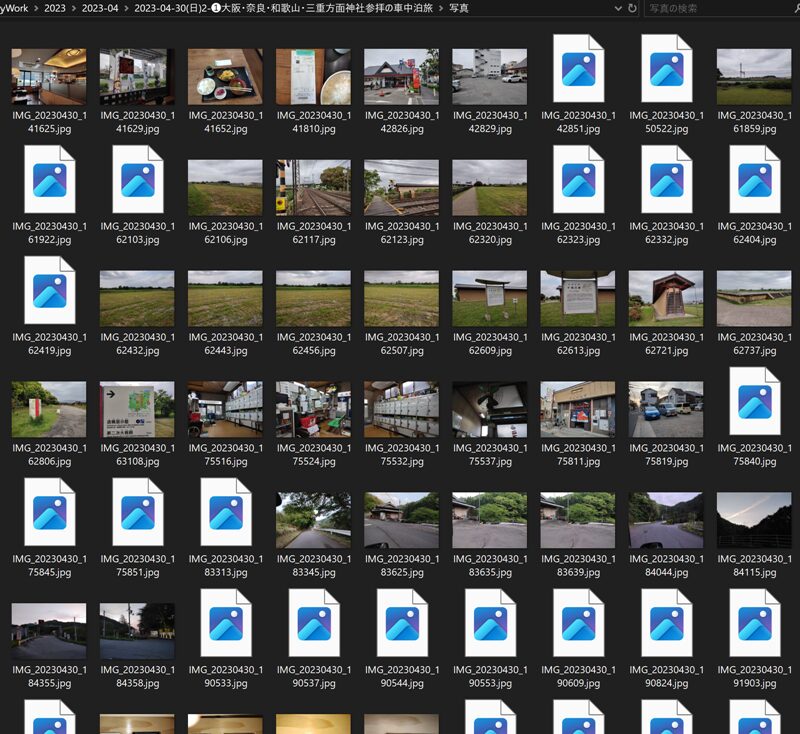Click the file icon of IMG_20230430_175851.jpg
800x734 pixels.
(x=138, y=512)
